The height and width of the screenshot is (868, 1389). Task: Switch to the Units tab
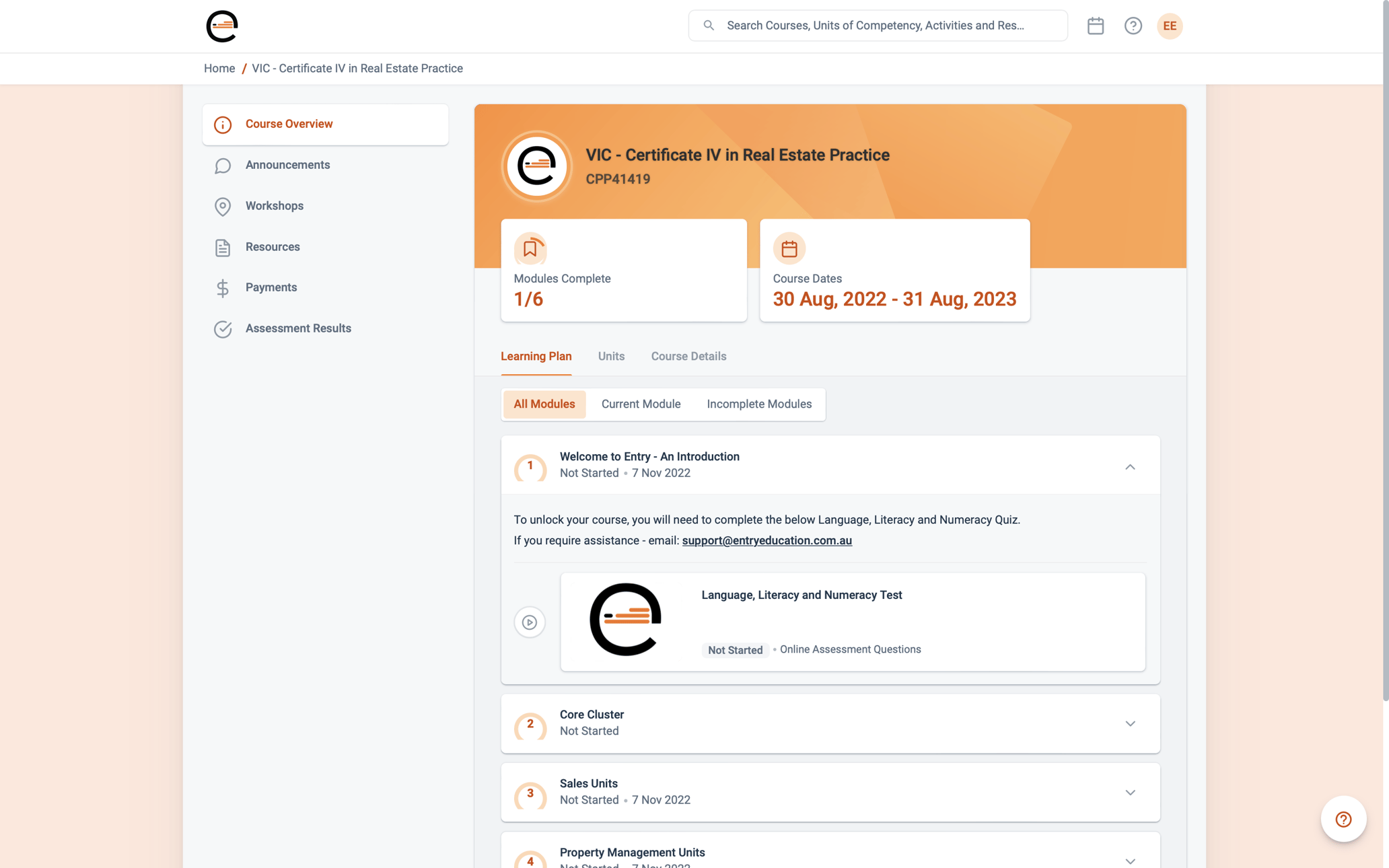tap(611, 357)
